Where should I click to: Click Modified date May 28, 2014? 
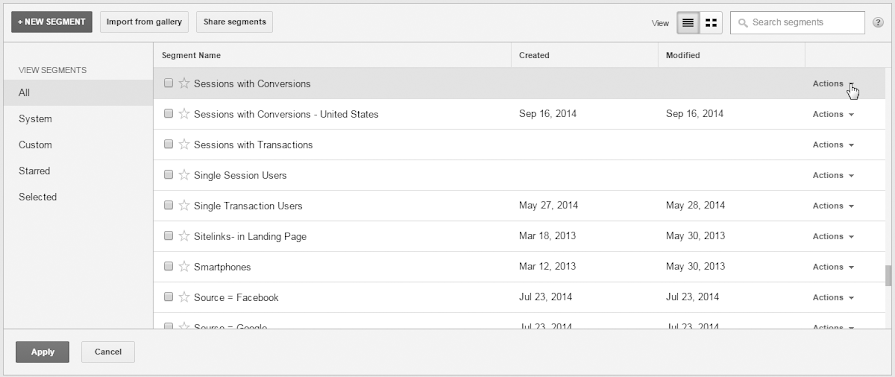tap(695, 205)
